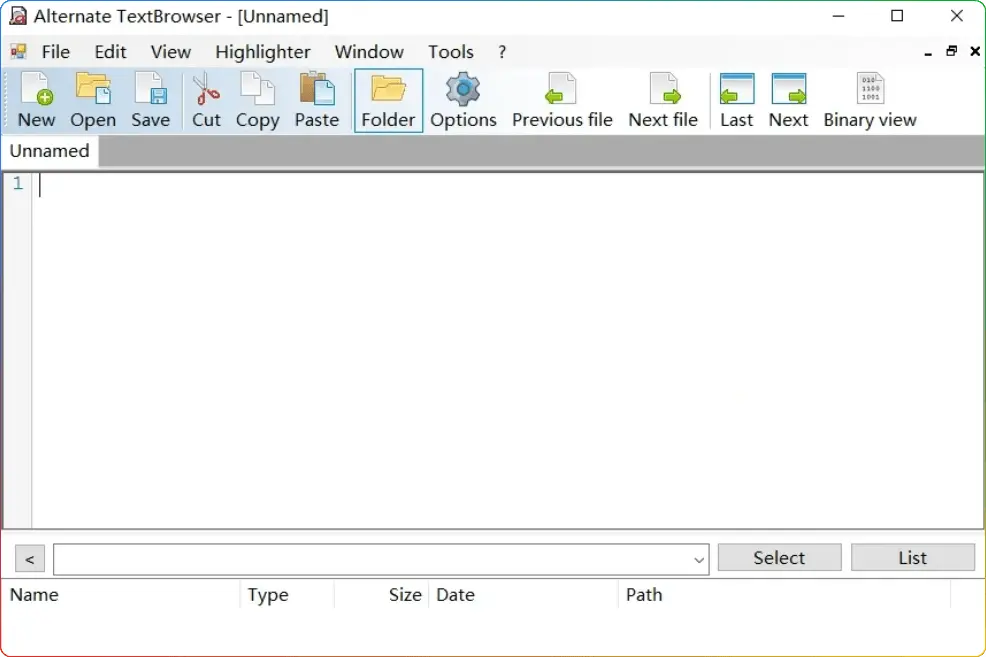This screenshot has width=986, height=657.
Task: Maximize the Alternate TextBrowser window
Action: pyautogui.click(x=897, y=16)
